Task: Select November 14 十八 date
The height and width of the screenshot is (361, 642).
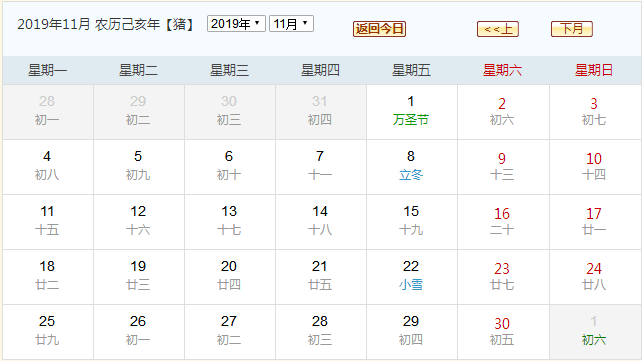Action: pyautogui.click(x=320, y=222)
